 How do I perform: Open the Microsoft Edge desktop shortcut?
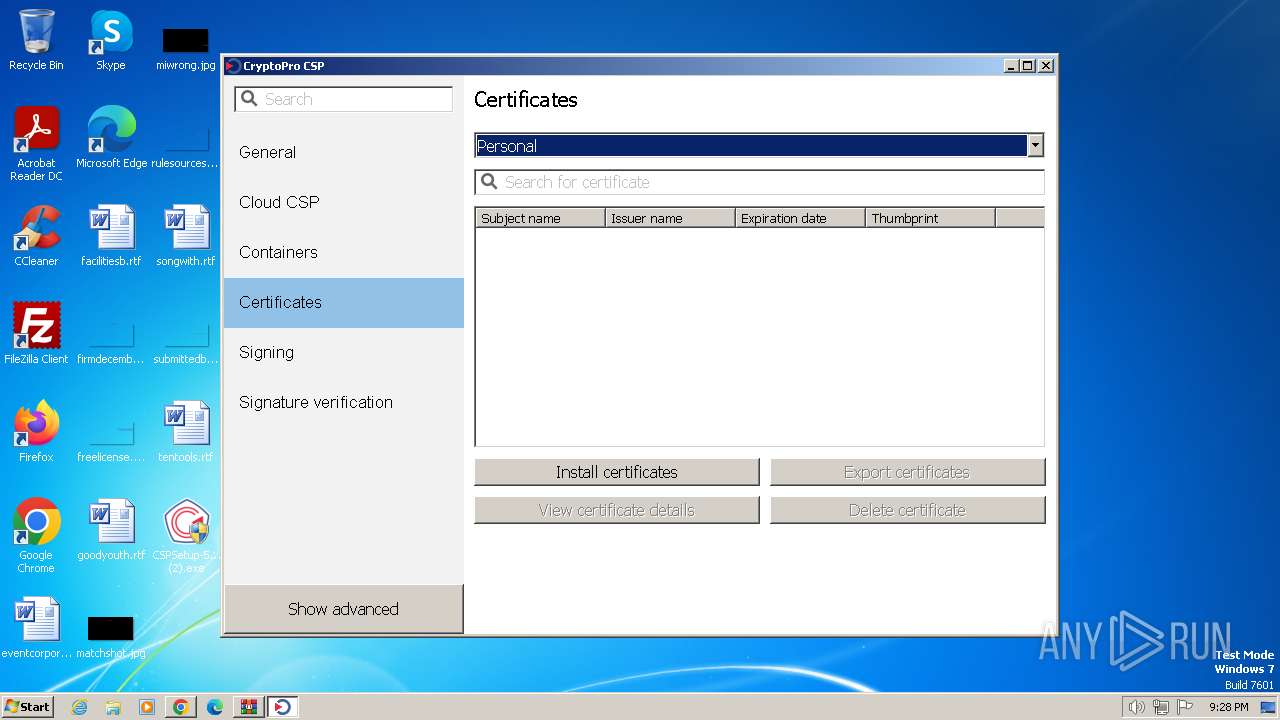point(111,138)
